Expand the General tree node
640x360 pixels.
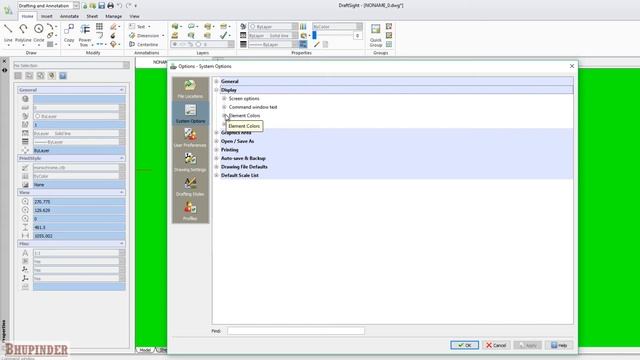click(216, 81)
